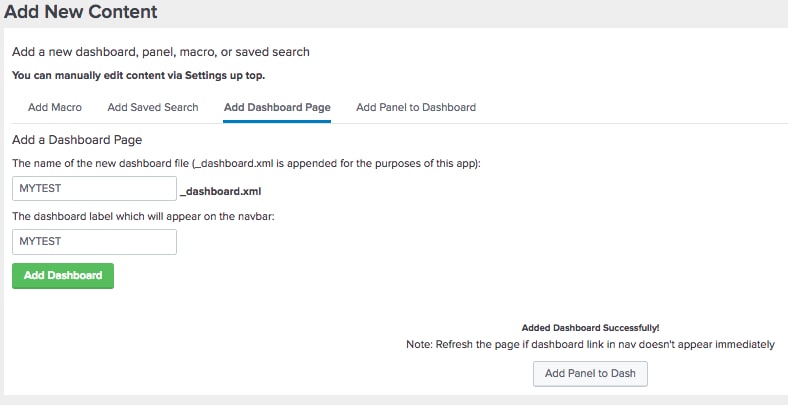Viewport: 788px width, 405px height.
Task: Click the bold manually edit via Settings notice
Action: tap(138, 76)
